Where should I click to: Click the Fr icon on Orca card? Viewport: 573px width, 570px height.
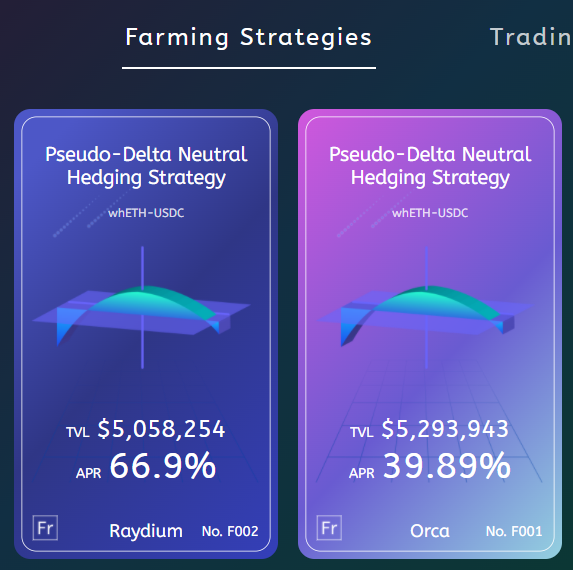329,528
